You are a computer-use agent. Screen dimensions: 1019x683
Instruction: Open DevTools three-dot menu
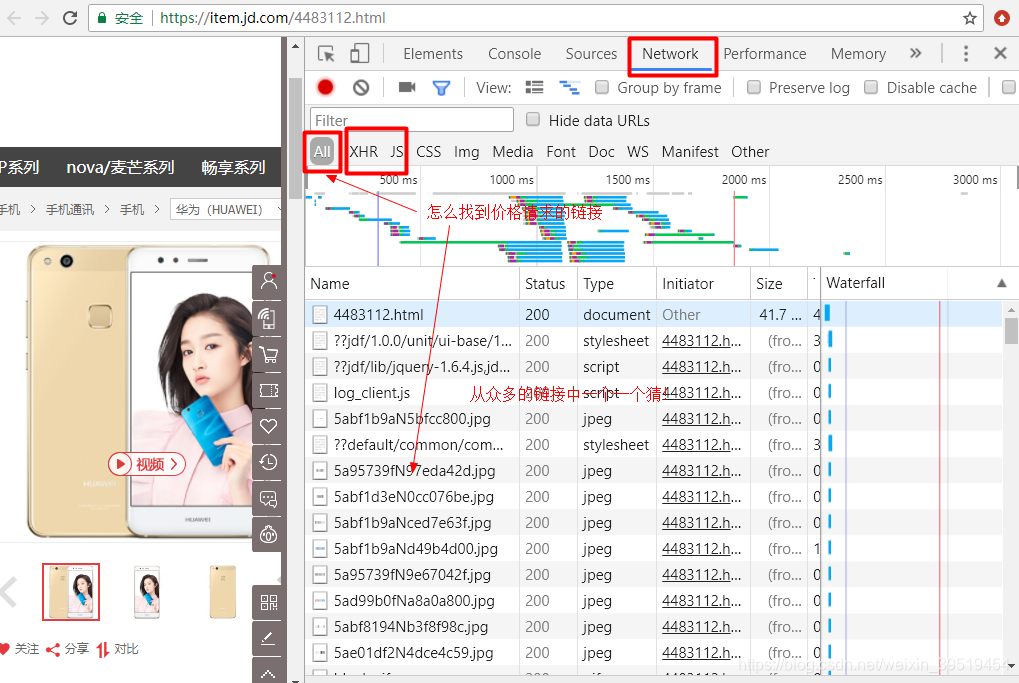pos(966,53)
